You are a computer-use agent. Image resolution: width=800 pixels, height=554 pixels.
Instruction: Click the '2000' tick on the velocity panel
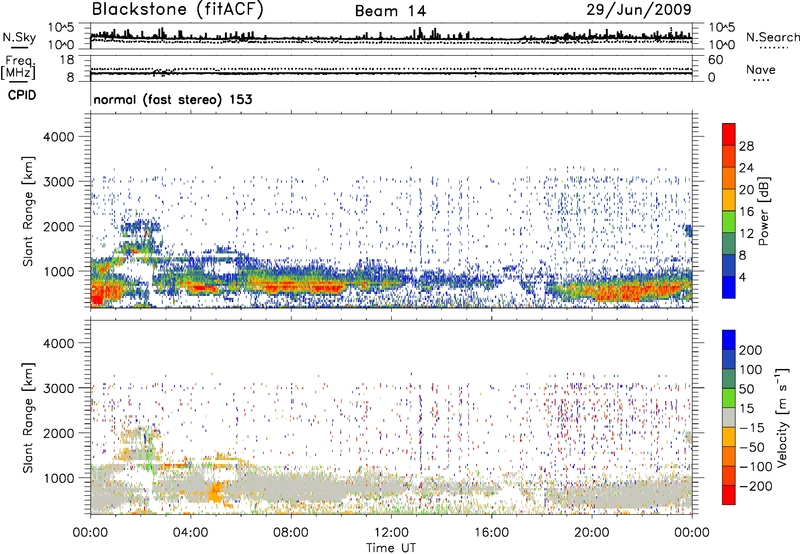coord(58,433)
